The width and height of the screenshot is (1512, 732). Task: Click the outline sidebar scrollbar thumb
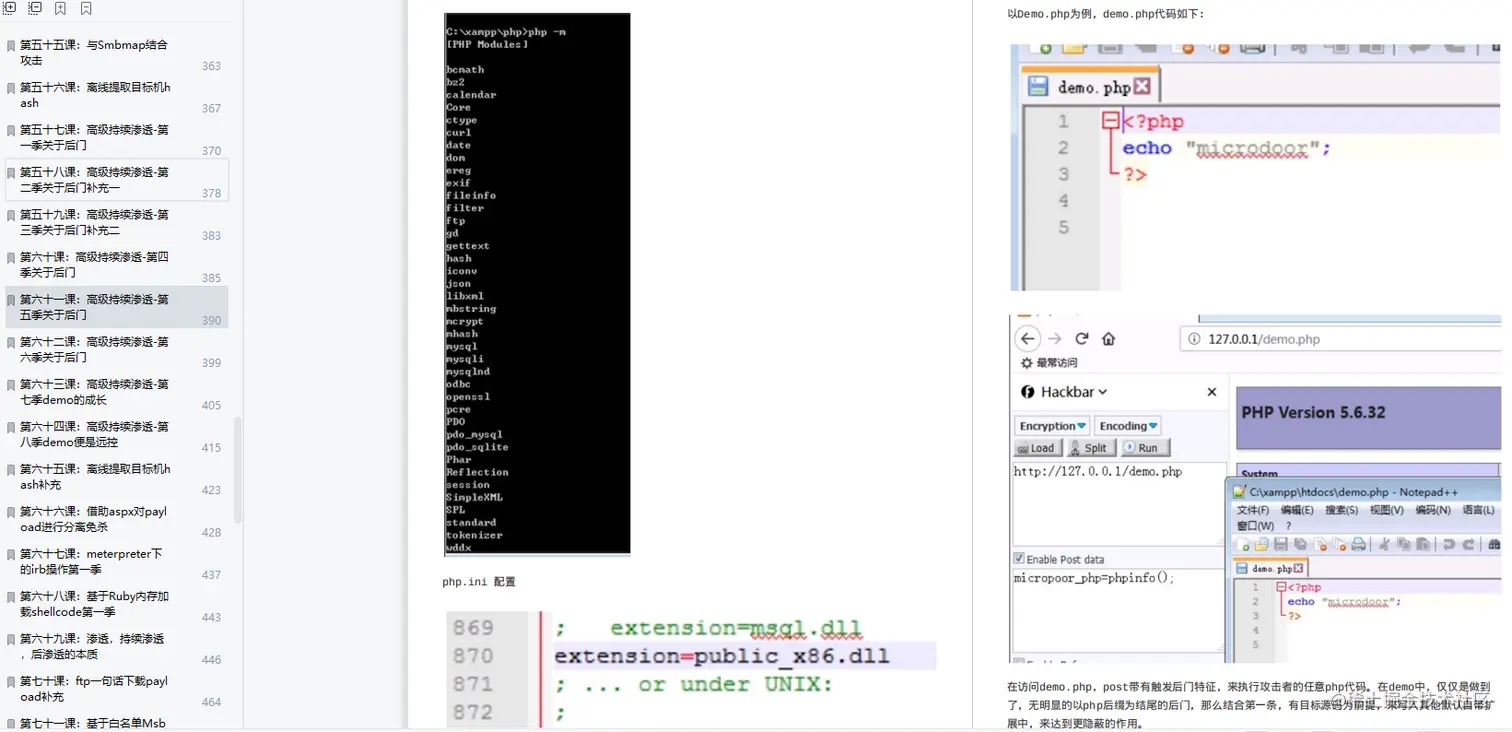[x=238, y=470]
